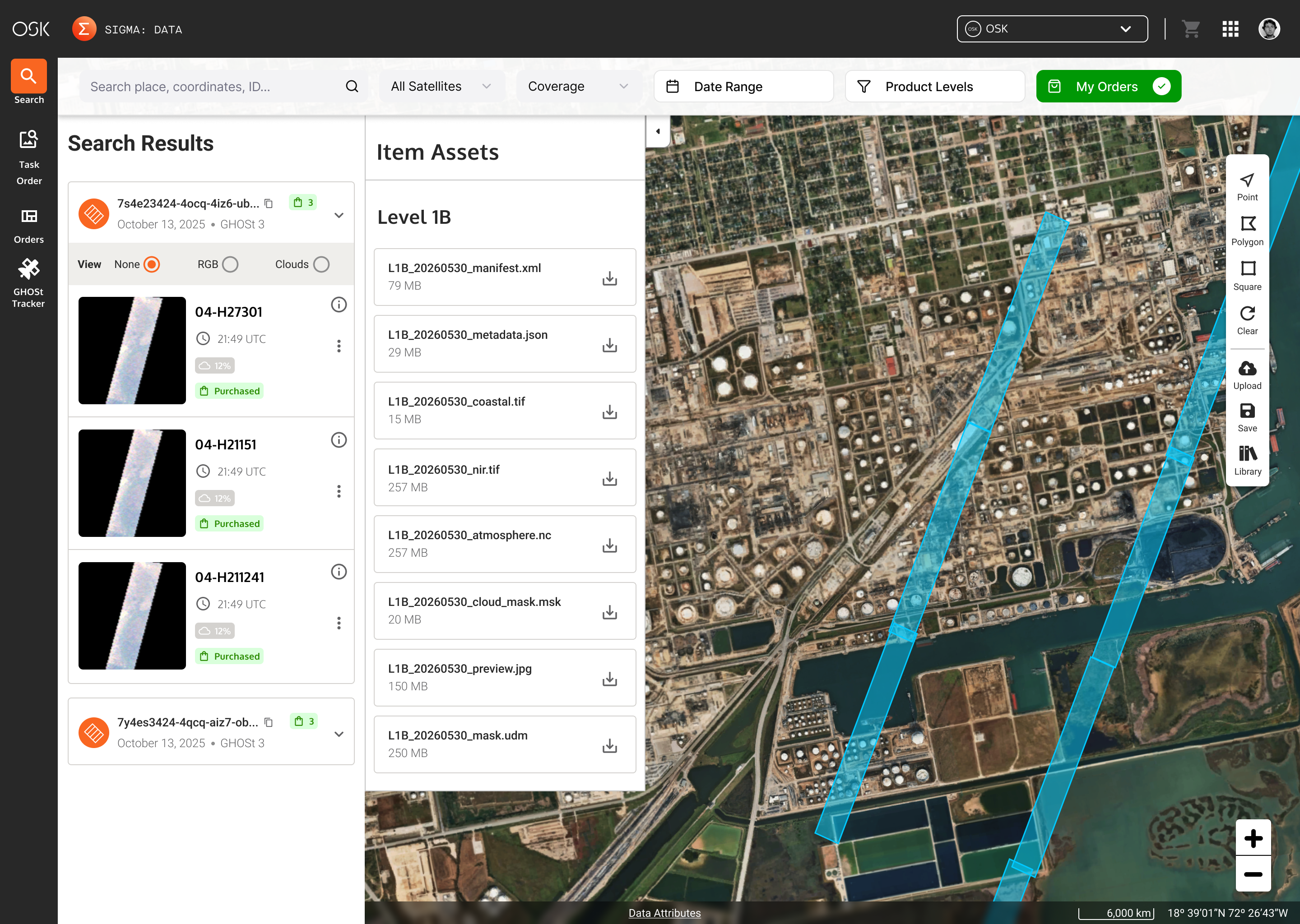Download L1B_20260530_cloud_mask.msk
Viewport: 1300px width, 924px height.
[x=609, y=612]
